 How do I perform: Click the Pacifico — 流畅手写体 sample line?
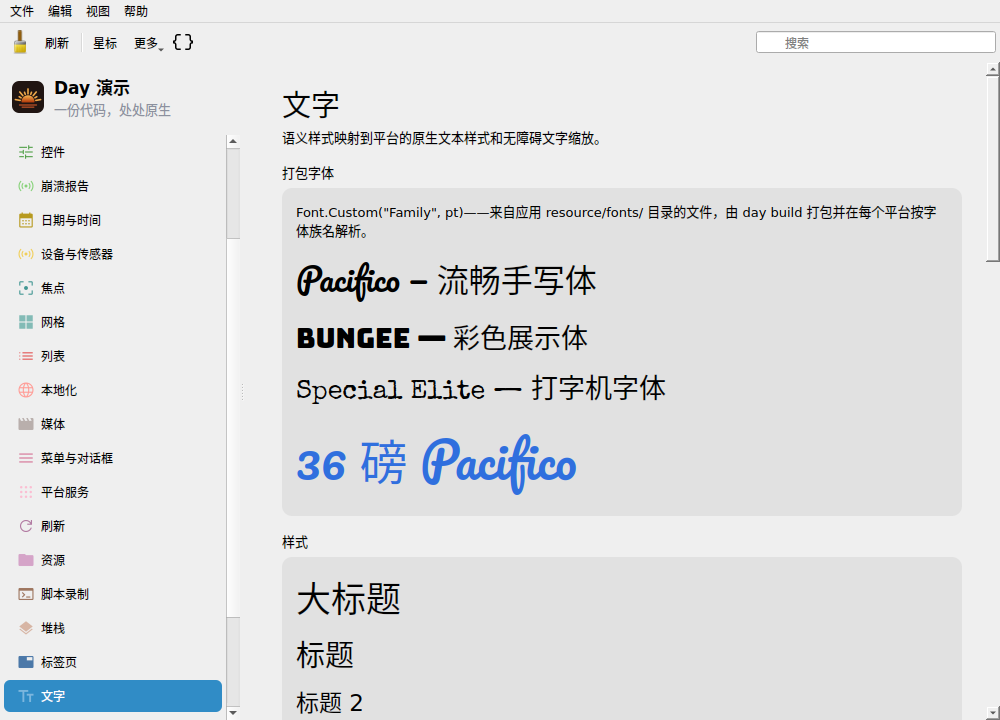coord(446,281)
